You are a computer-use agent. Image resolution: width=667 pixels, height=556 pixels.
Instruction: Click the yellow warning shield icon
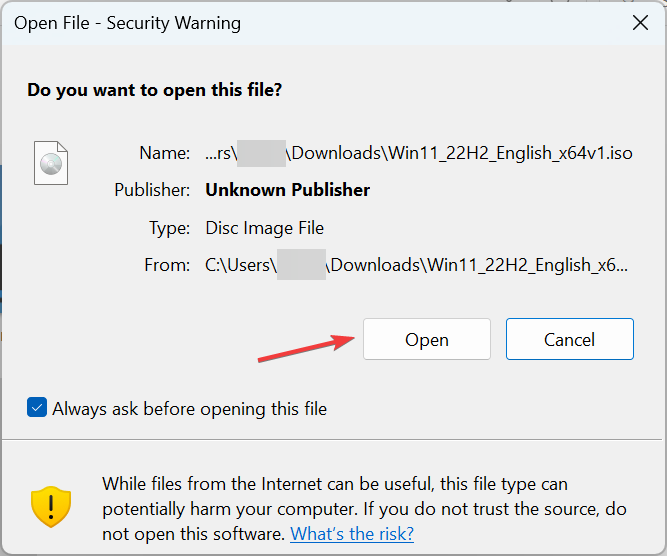[x=50, y=507]
